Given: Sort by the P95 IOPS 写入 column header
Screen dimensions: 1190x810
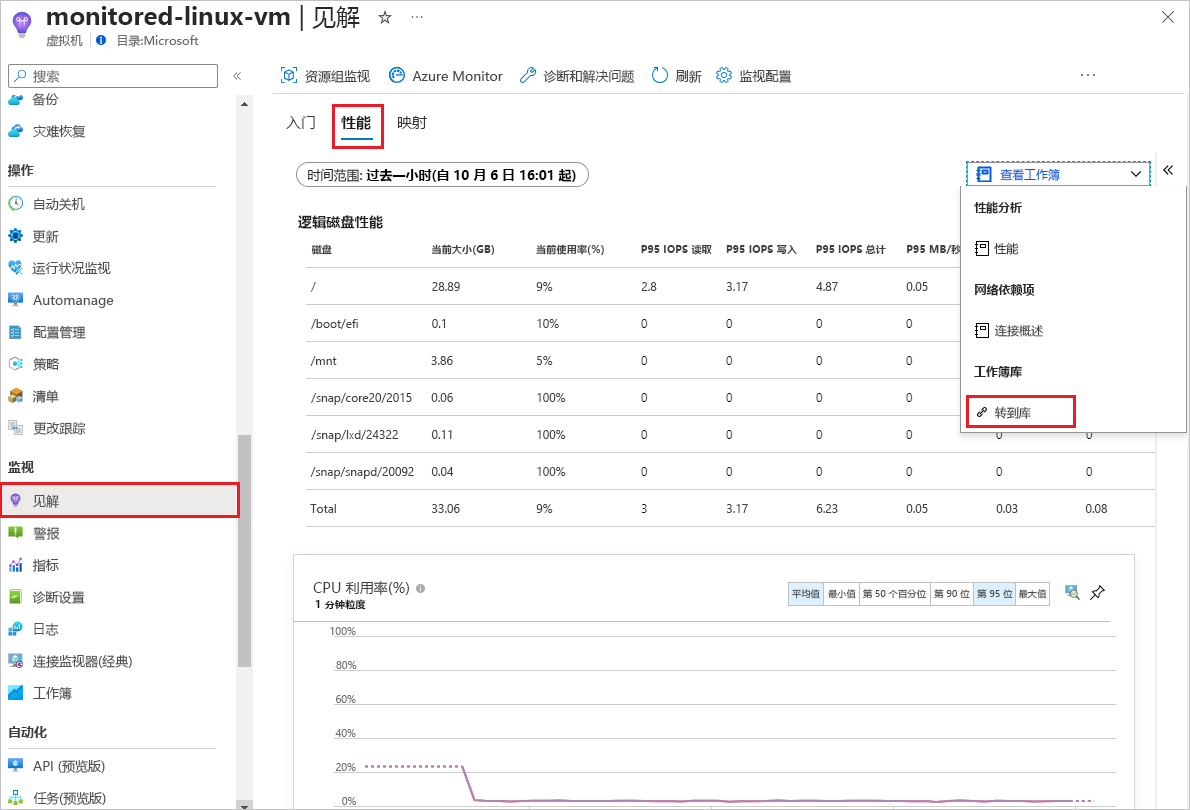Looking at the screenshot, I should point(761,250).
